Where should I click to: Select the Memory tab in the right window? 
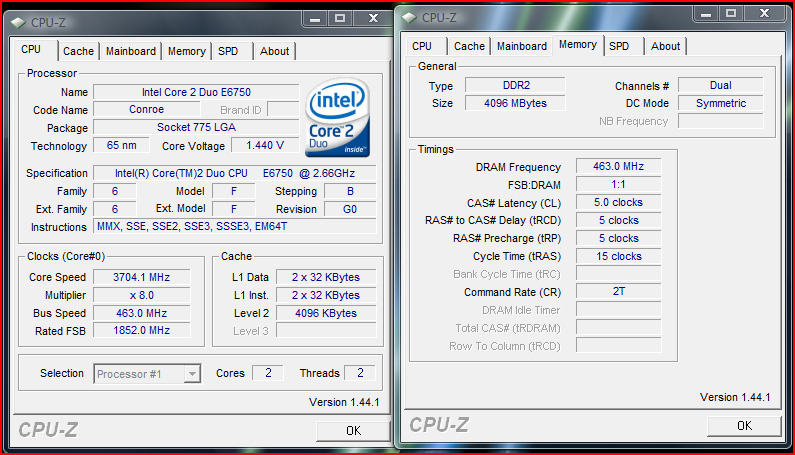578,45
